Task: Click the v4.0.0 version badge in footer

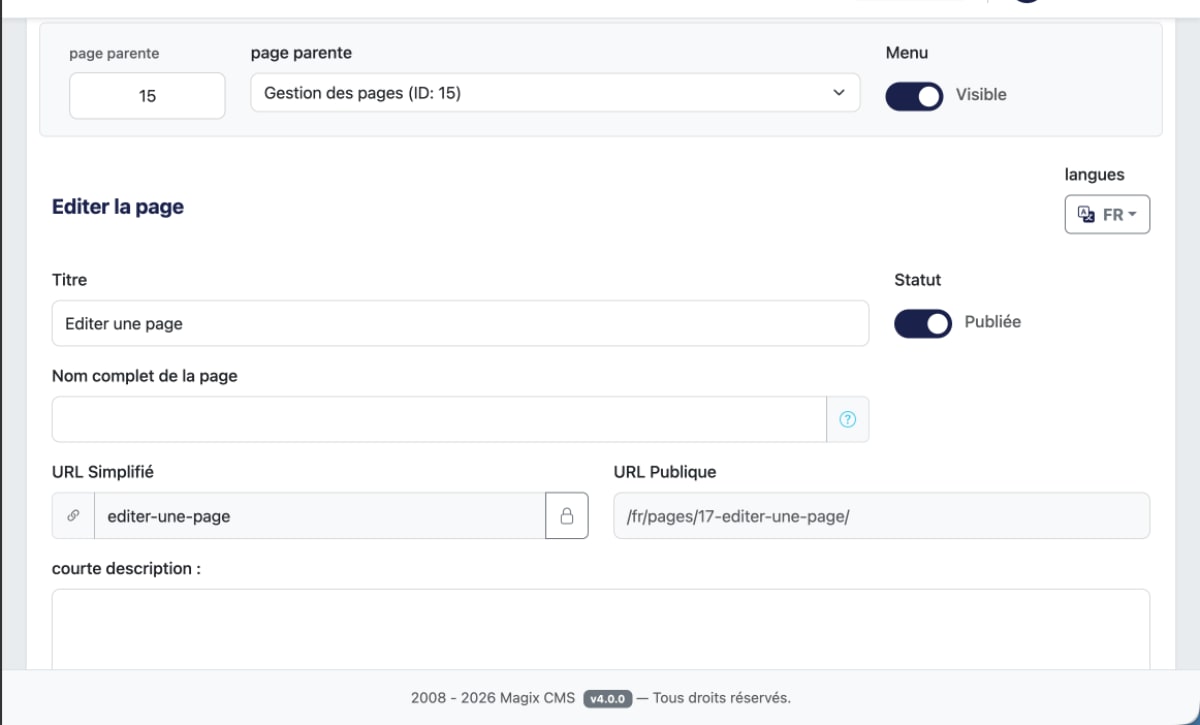Action: (x=607, y=698)
